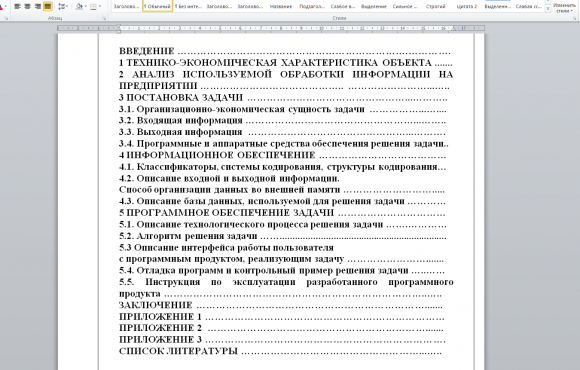Choose the Цитата 2 style

[x=466, y=6]
